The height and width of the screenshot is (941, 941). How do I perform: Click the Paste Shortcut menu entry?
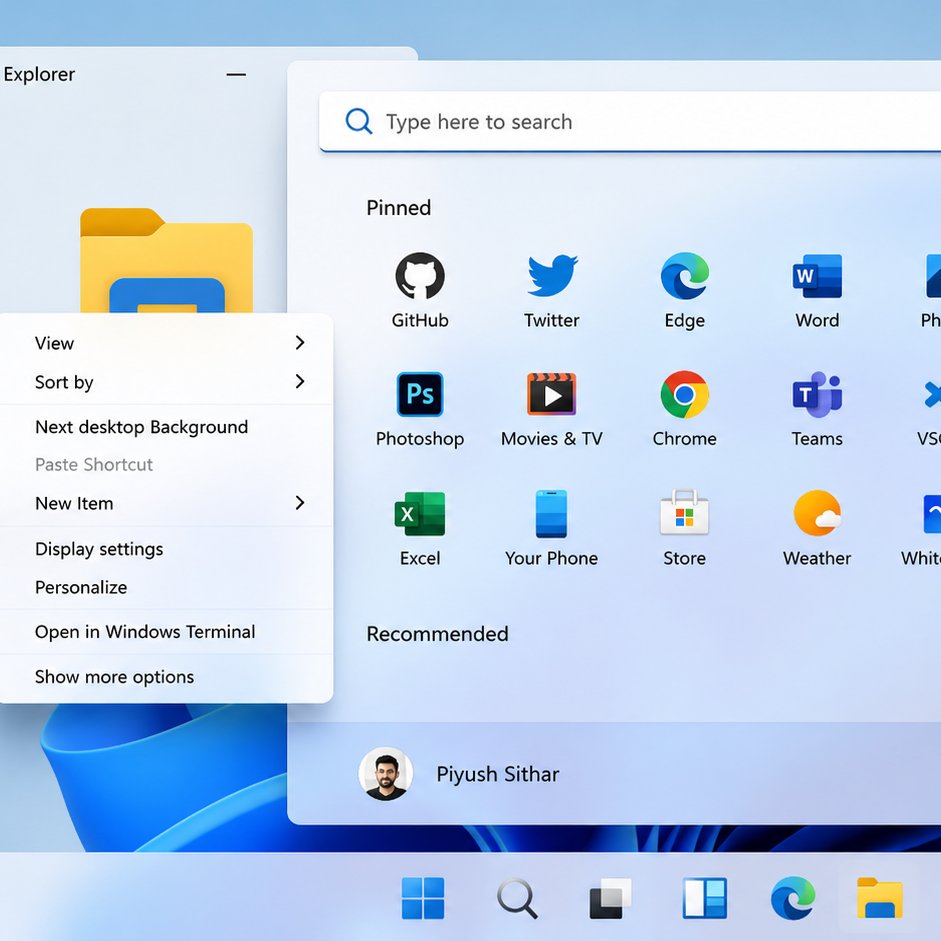(166, 464)
